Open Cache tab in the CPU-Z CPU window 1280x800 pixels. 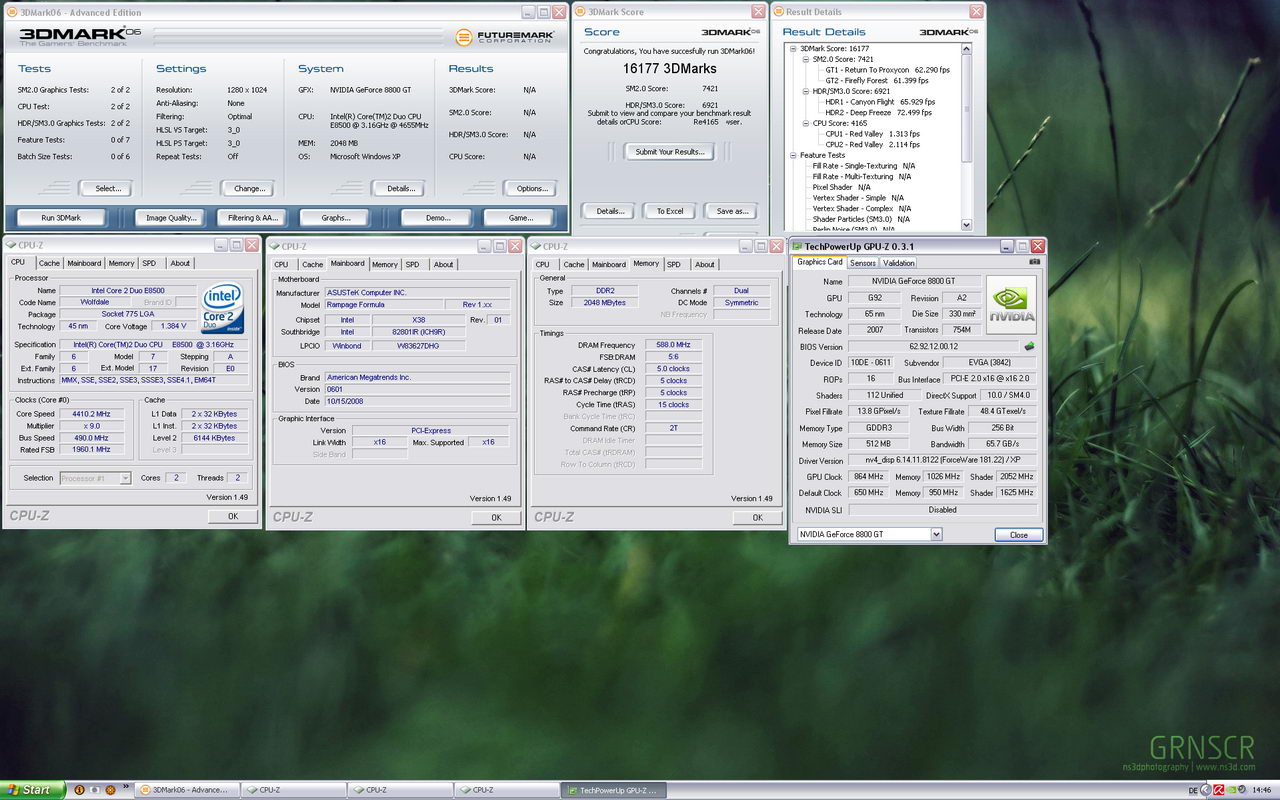[49, 264]
